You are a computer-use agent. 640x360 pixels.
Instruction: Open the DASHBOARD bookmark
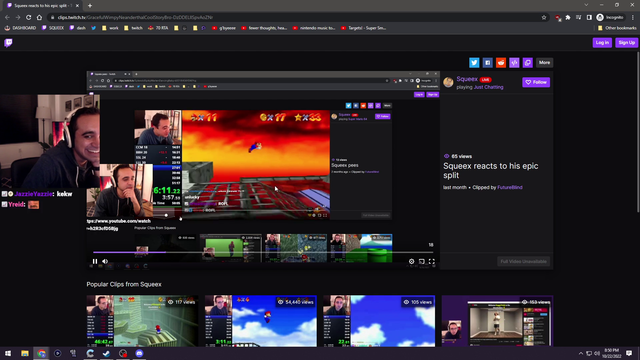tap(20, 28)
